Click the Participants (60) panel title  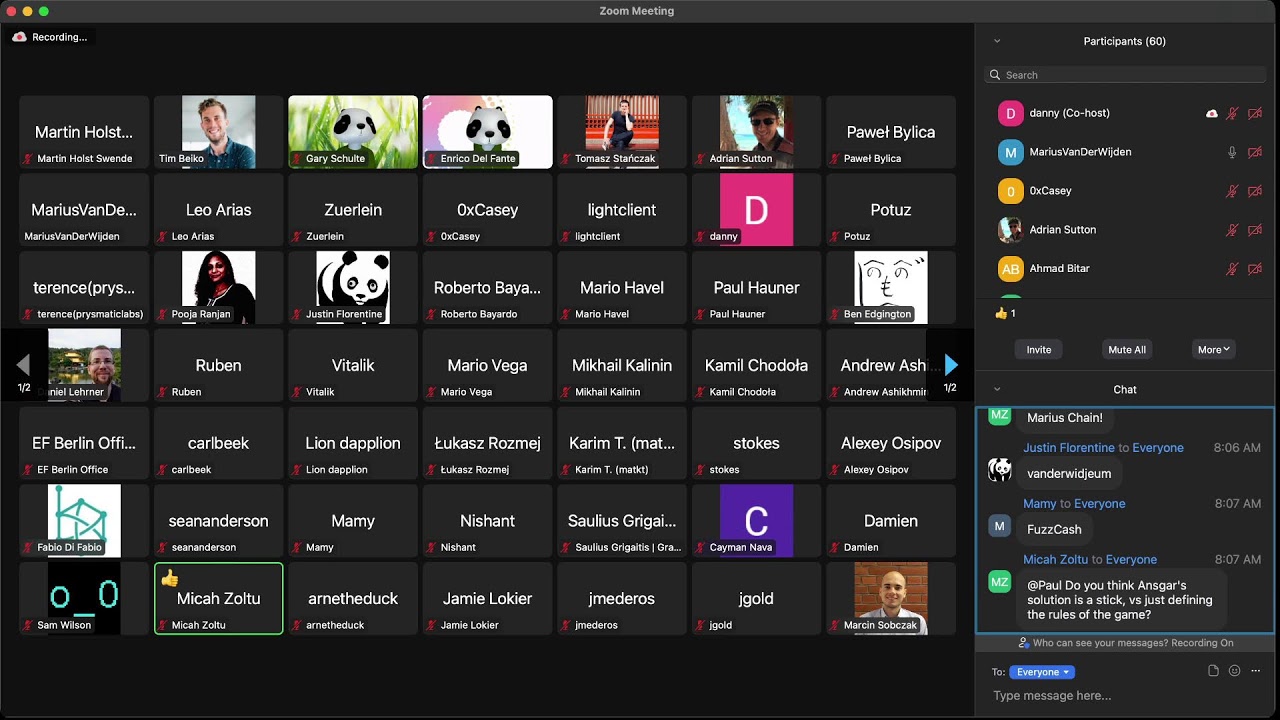(x=1125, y=41)
